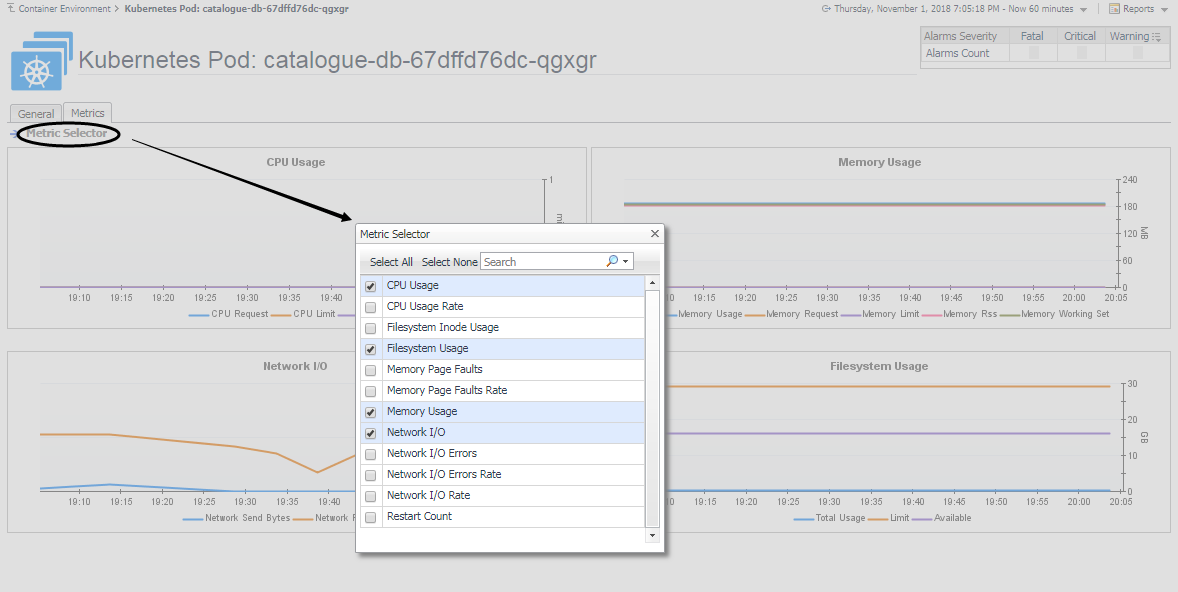Click the Available legend entry

(x=943, y=518)
